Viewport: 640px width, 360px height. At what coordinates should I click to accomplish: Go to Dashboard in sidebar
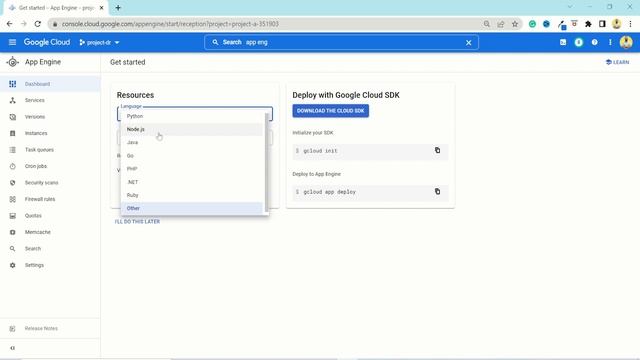(50, 84)
